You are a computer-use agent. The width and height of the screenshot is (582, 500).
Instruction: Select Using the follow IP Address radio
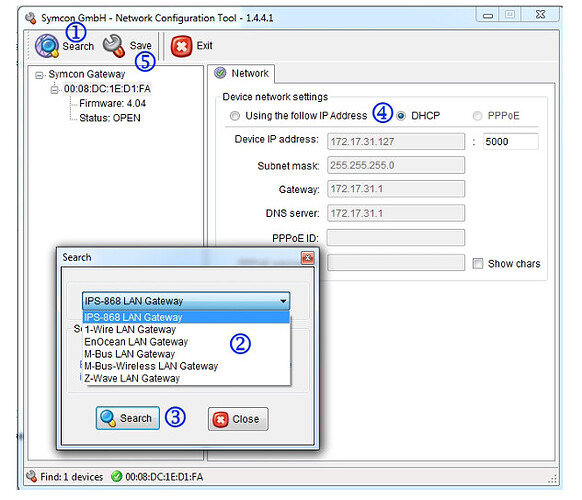click(x=235, y=116)
